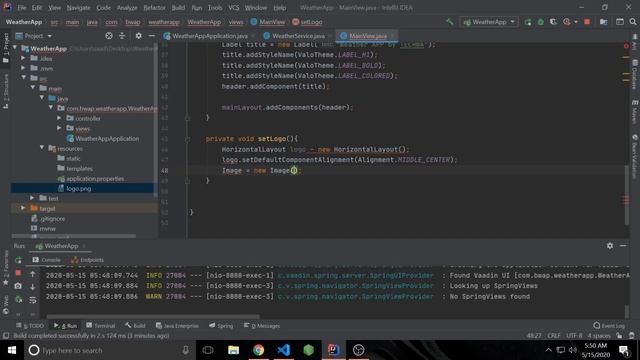Open the File menu
The width and height of the screenshot is (640, 360).
click(x=22, y=8)
